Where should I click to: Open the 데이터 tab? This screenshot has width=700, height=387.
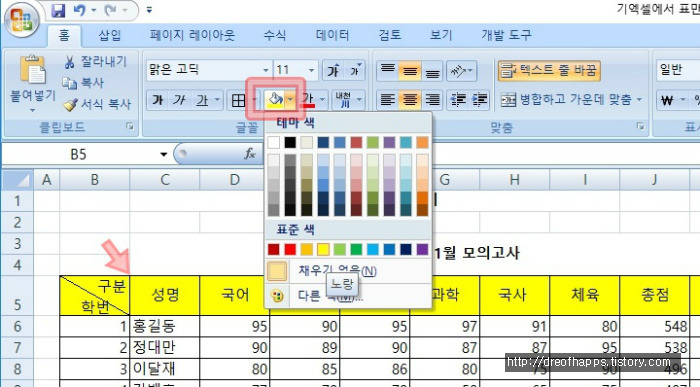[x=332, y=35]
